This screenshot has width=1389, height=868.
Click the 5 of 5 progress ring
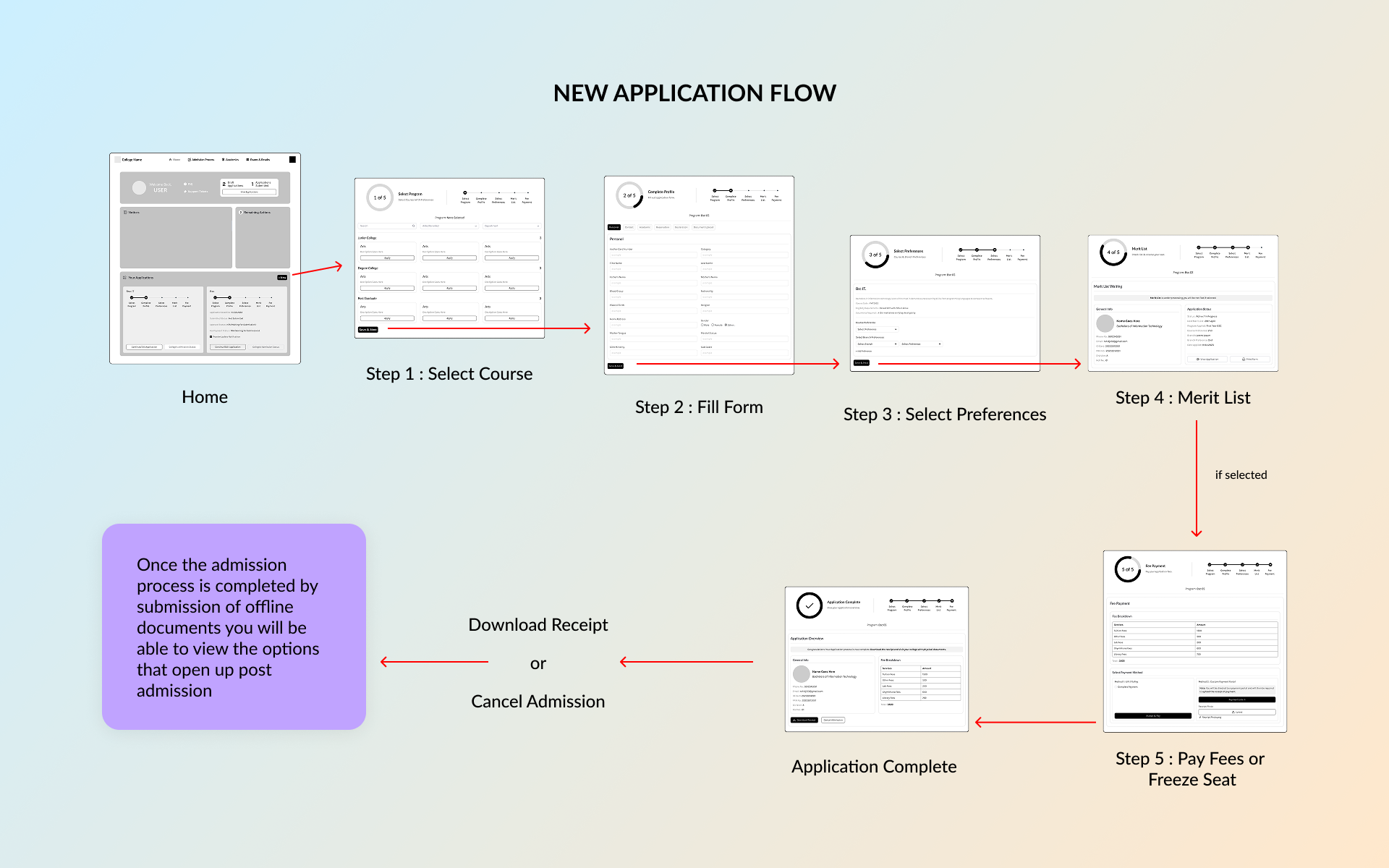click(1128, 570)
